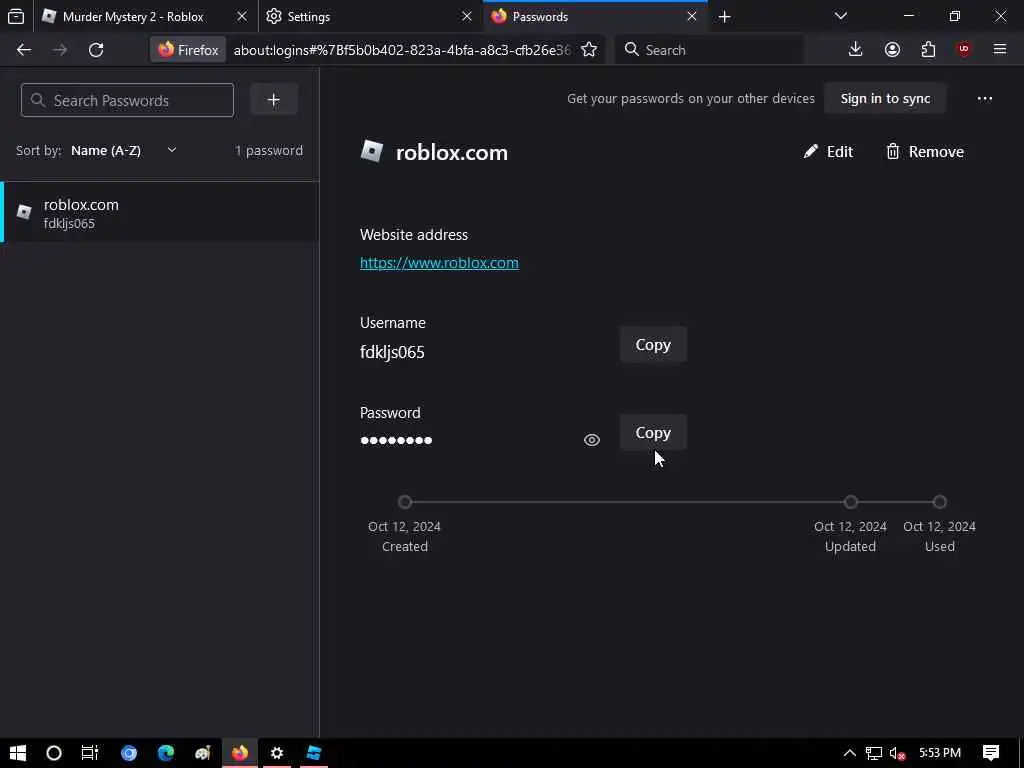The image size is (1024, 768).
Task: Open the volume control in system tray
Action: coord(897,753)
